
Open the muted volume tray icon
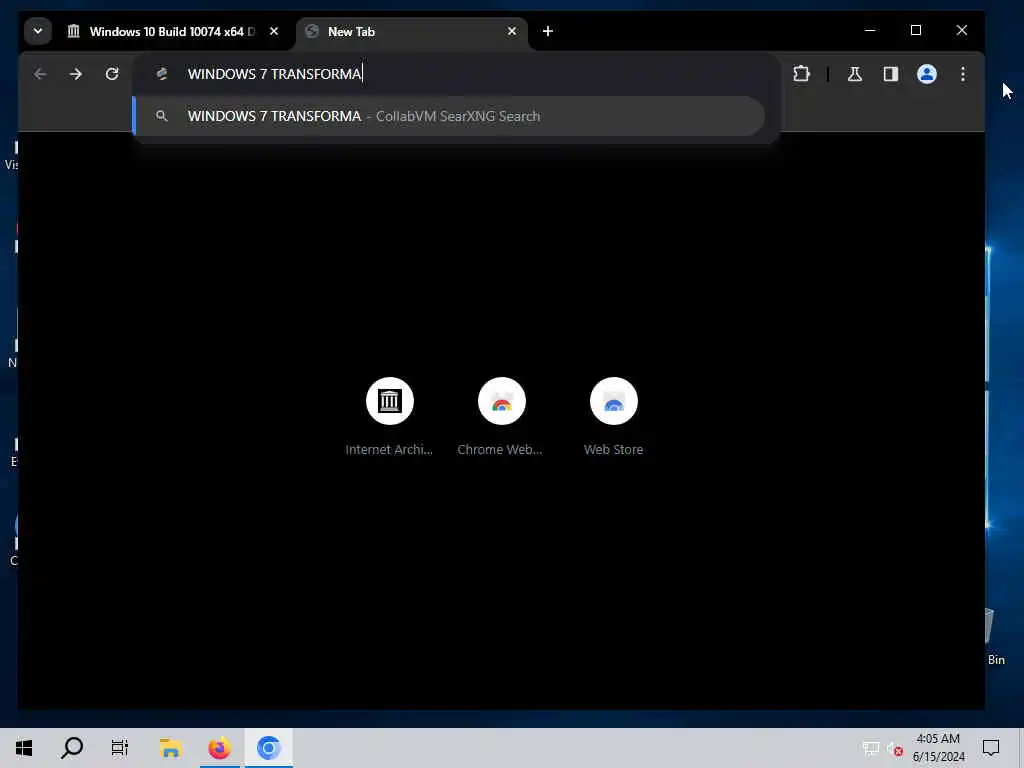pyautogui.click(x=895, y=748)
